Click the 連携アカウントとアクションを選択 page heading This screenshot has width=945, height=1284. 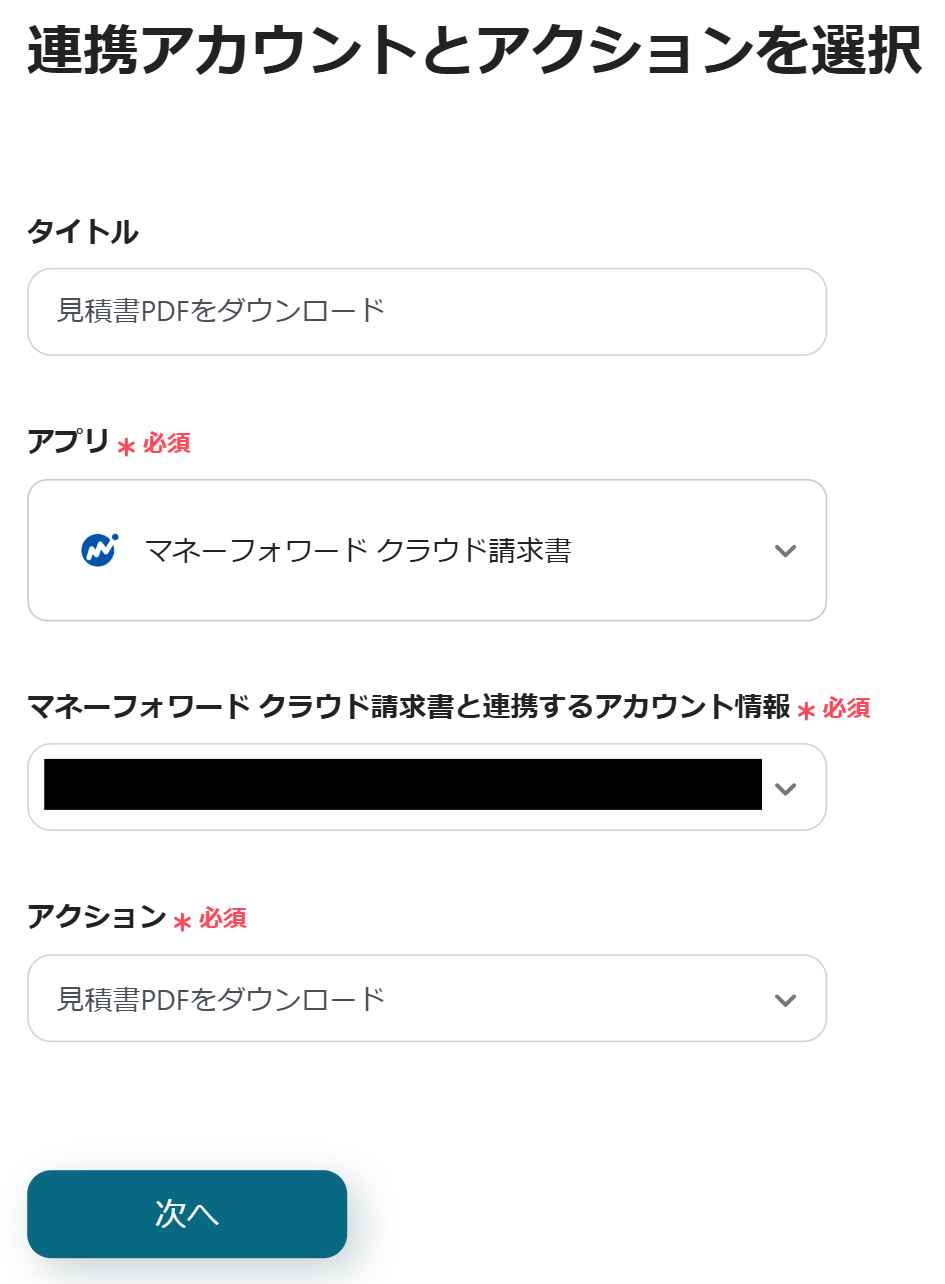[474, 50]
